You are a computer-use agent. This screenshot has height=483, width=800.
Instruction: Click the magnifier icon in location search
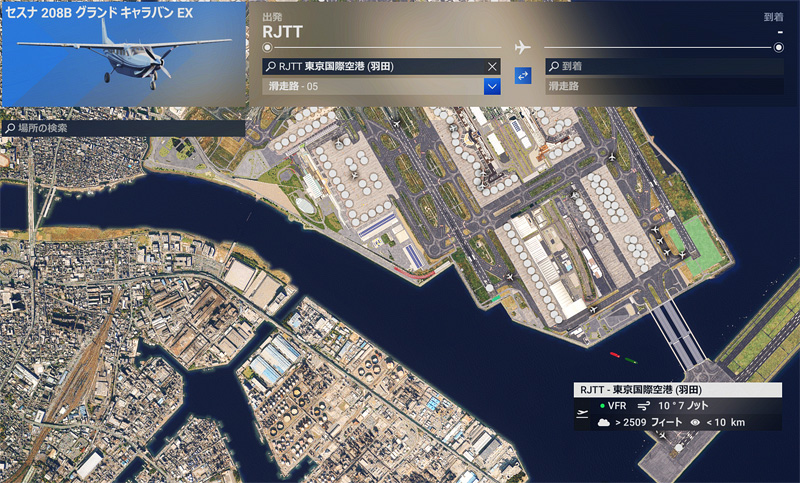10,128
